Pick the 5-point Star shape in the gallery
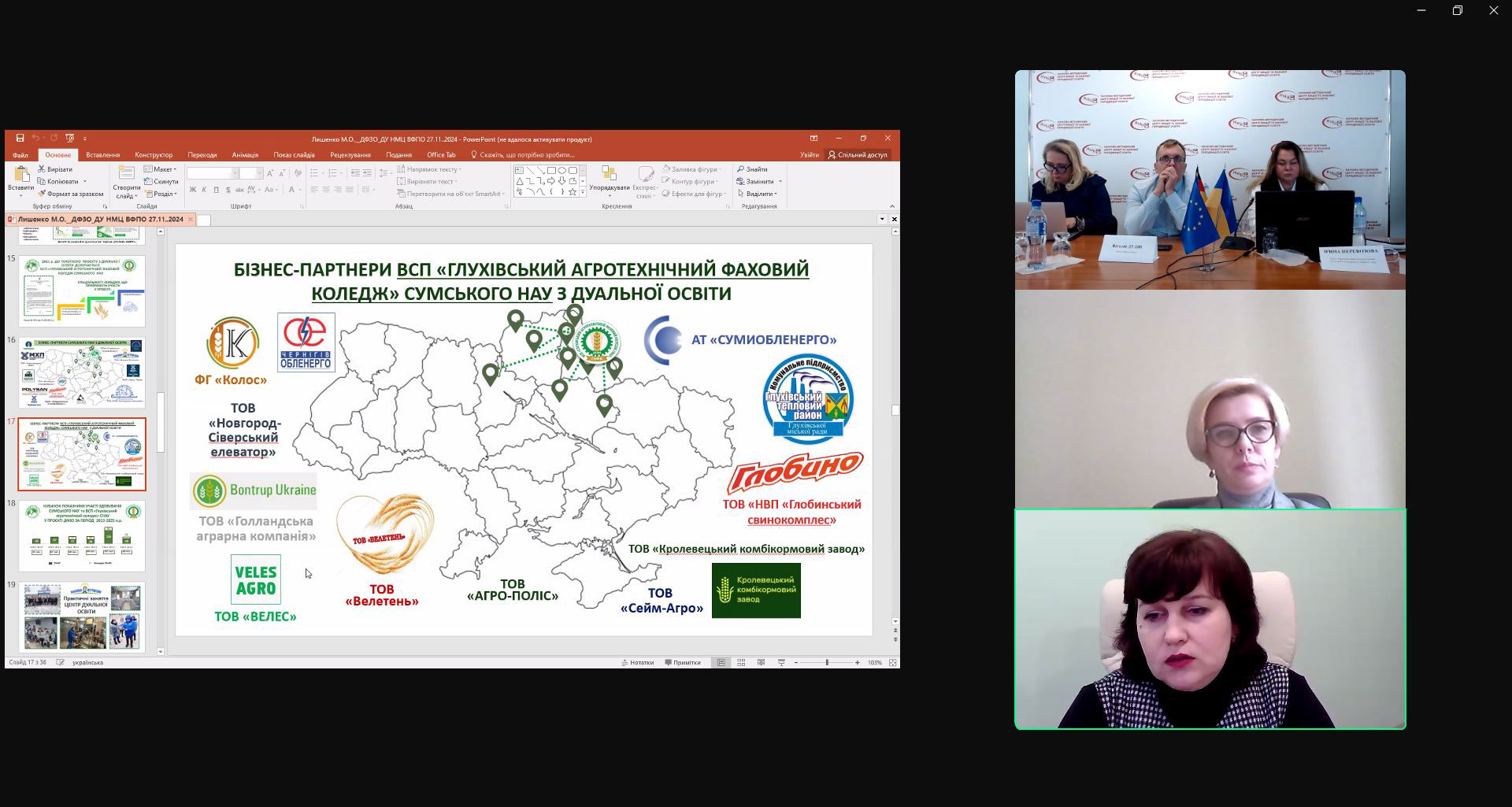Screen dimensions: 1512x807 tap(573, 191)
